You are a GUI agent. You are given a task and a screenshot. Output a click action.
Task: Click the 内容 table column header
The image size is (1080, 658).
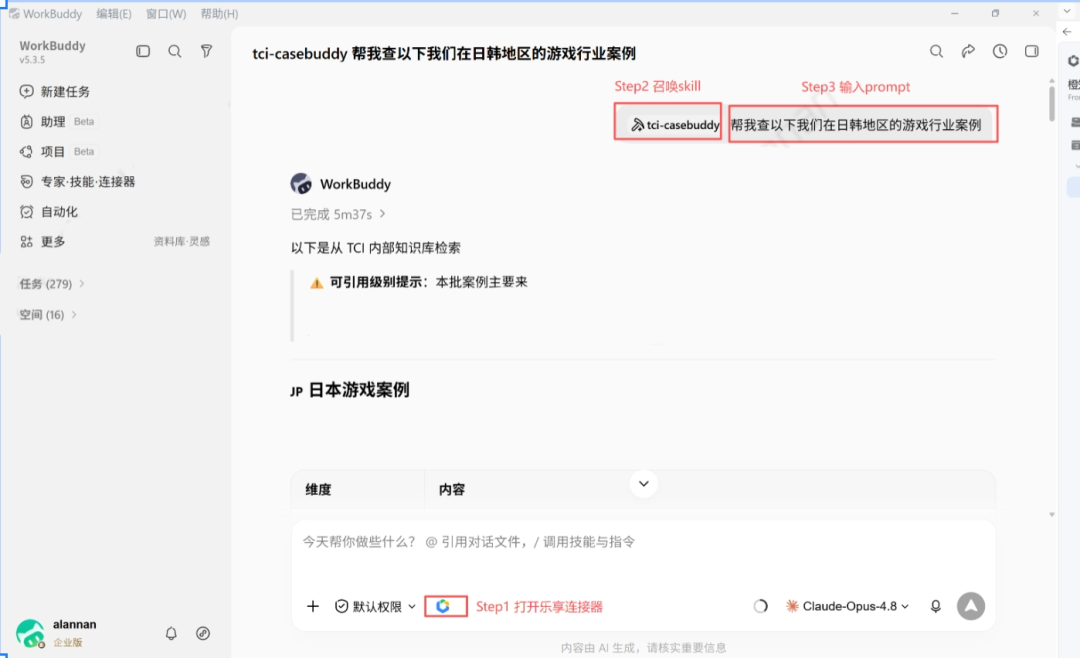click(x=452, y=489)
